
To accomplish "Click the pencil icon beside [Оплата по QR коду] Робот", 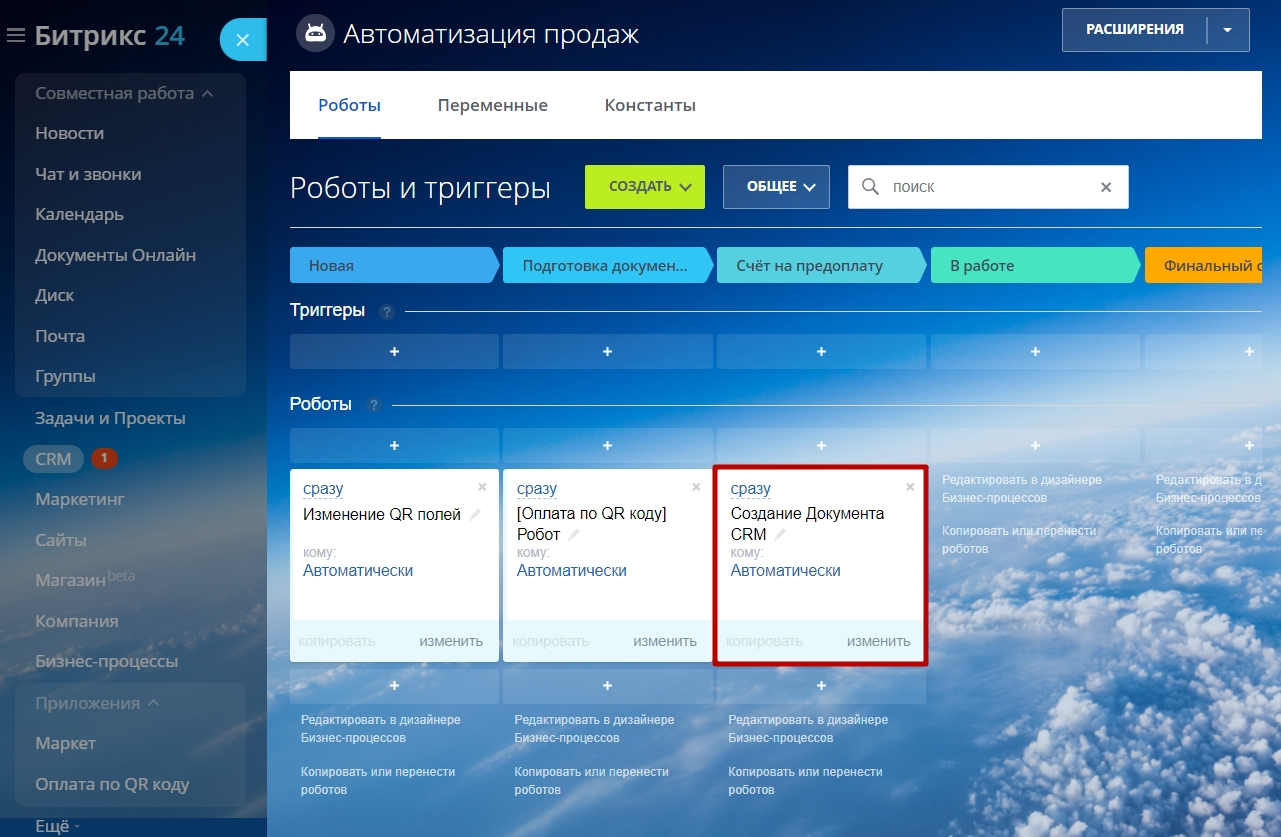I will 574,535.
